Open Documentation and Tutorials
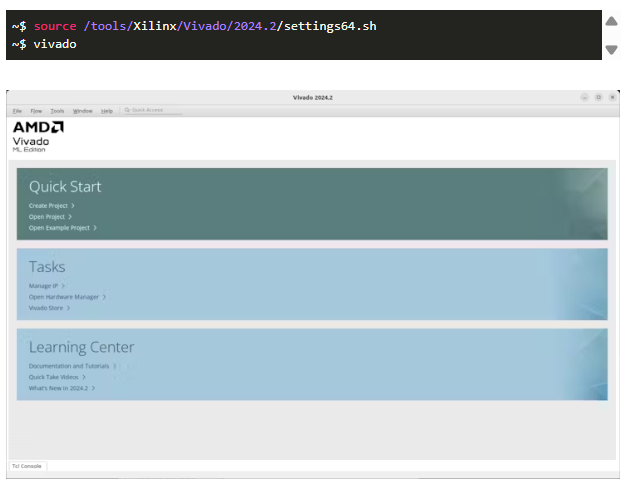The width and height of the screenshot is (626, 484). click(x=69, y=366)
